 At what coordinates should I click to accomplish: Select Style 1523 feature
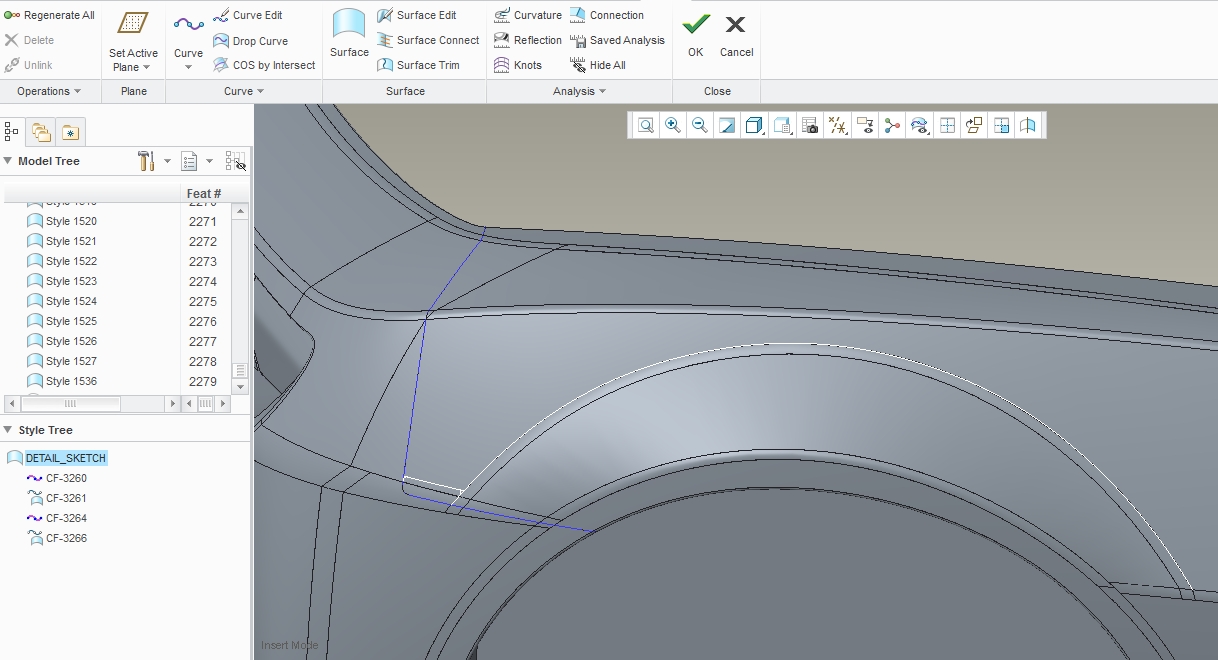click(x=61, y=281)
